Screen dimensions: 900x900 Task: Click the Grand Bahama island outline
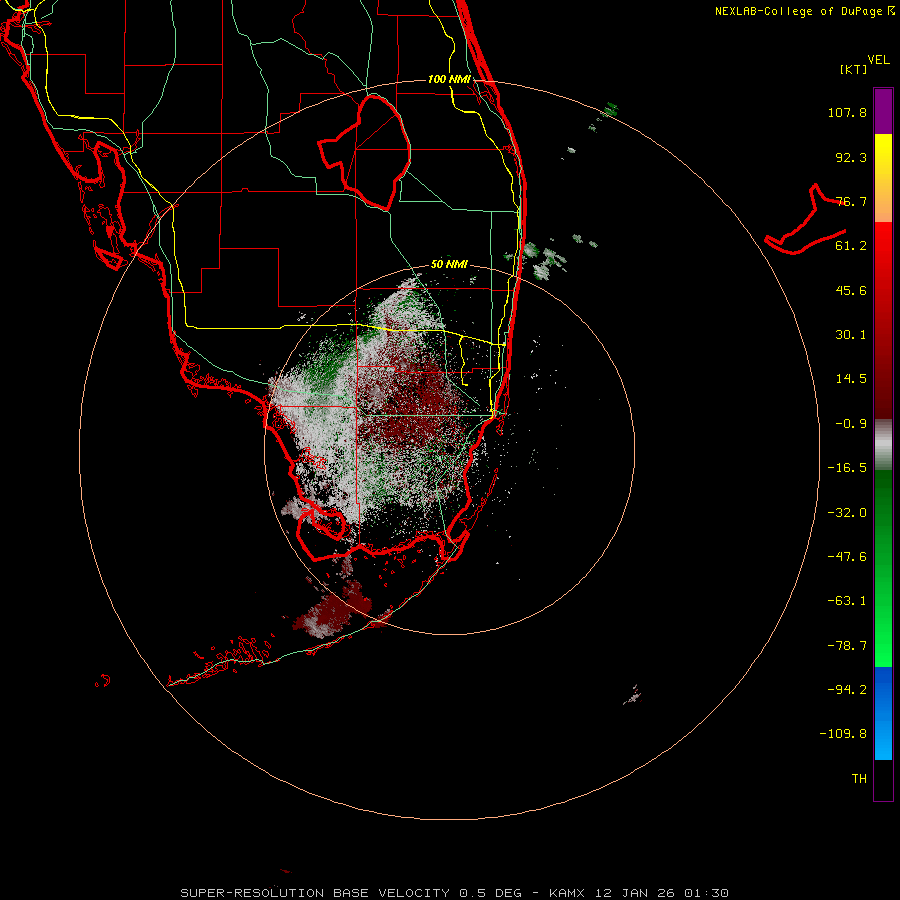point(806,221)
